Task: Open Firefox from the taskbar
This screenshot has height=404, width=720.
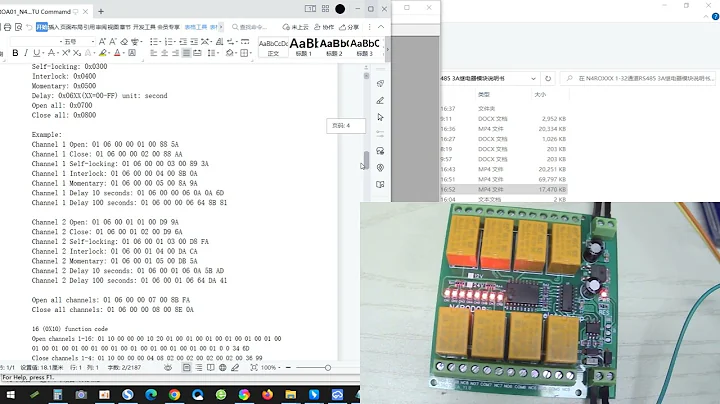Action: pyautogui.click(x=267, y=395)
